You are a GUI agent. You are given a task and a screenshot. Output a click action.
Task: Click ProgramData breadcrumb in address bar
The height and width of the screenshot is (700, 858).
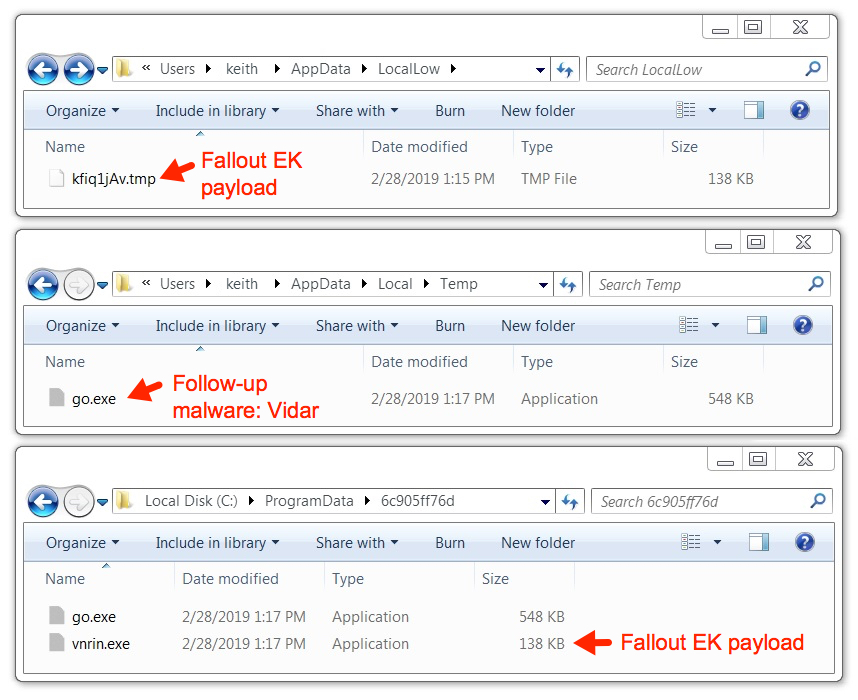[x=309, y=501]
